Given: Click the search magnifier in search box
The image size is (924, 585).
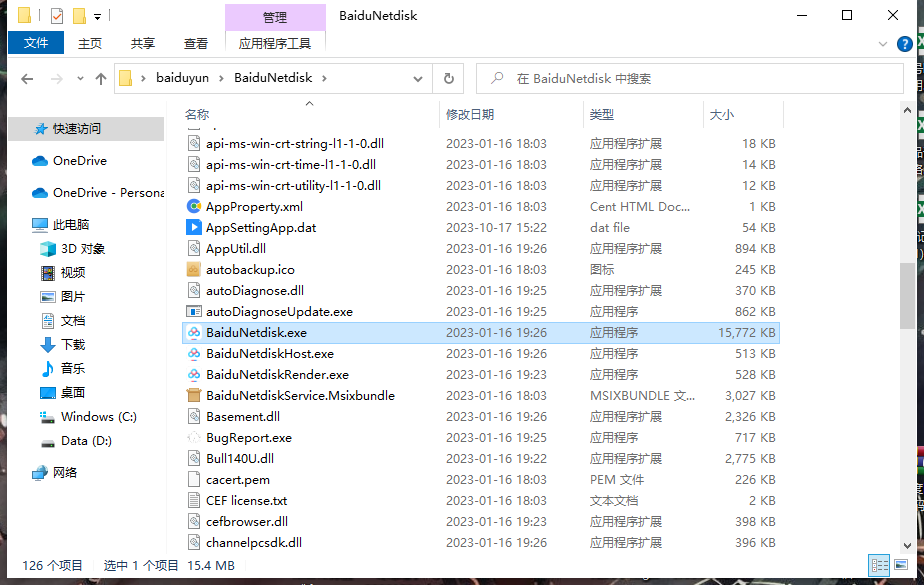Looking at the screenshot, I should point(500,78).
